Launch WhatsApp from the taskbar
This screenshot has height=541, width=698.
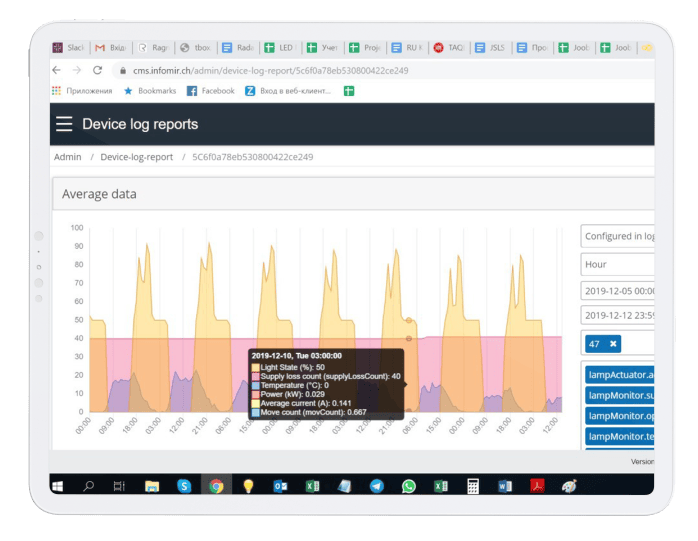(408, 486)
